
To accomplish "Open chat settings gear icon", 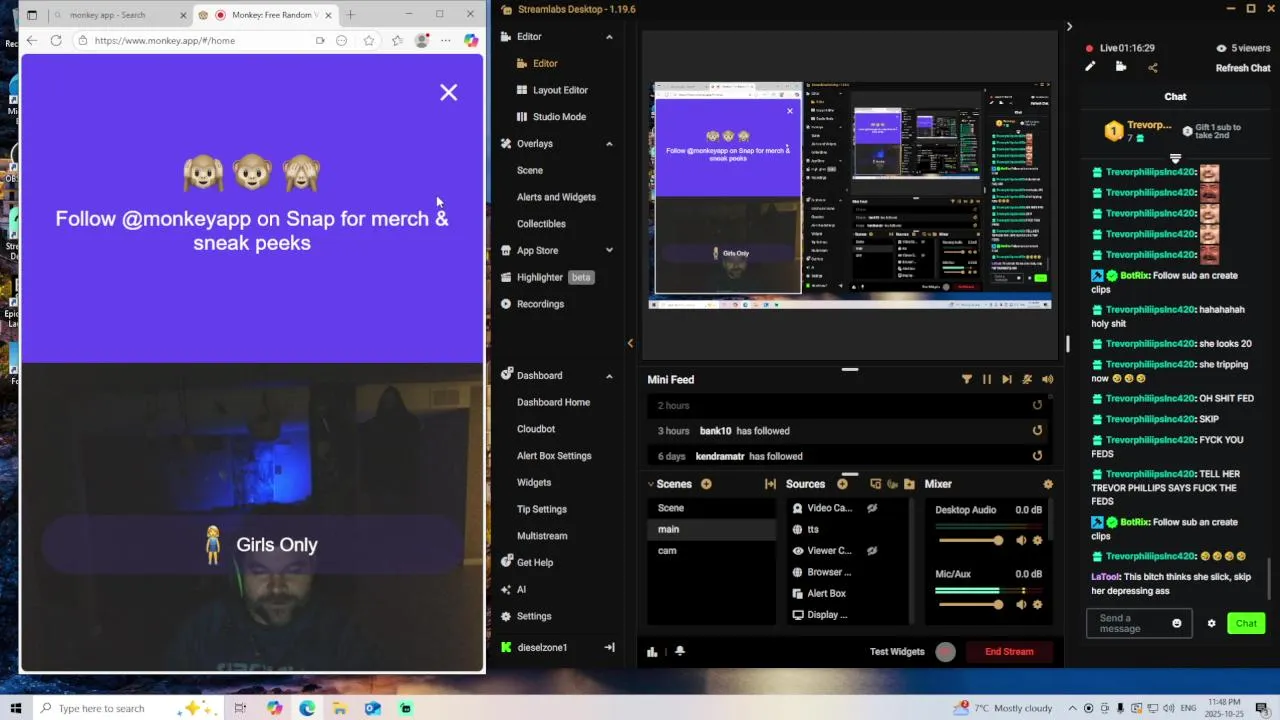I will tap(1211, 623).
